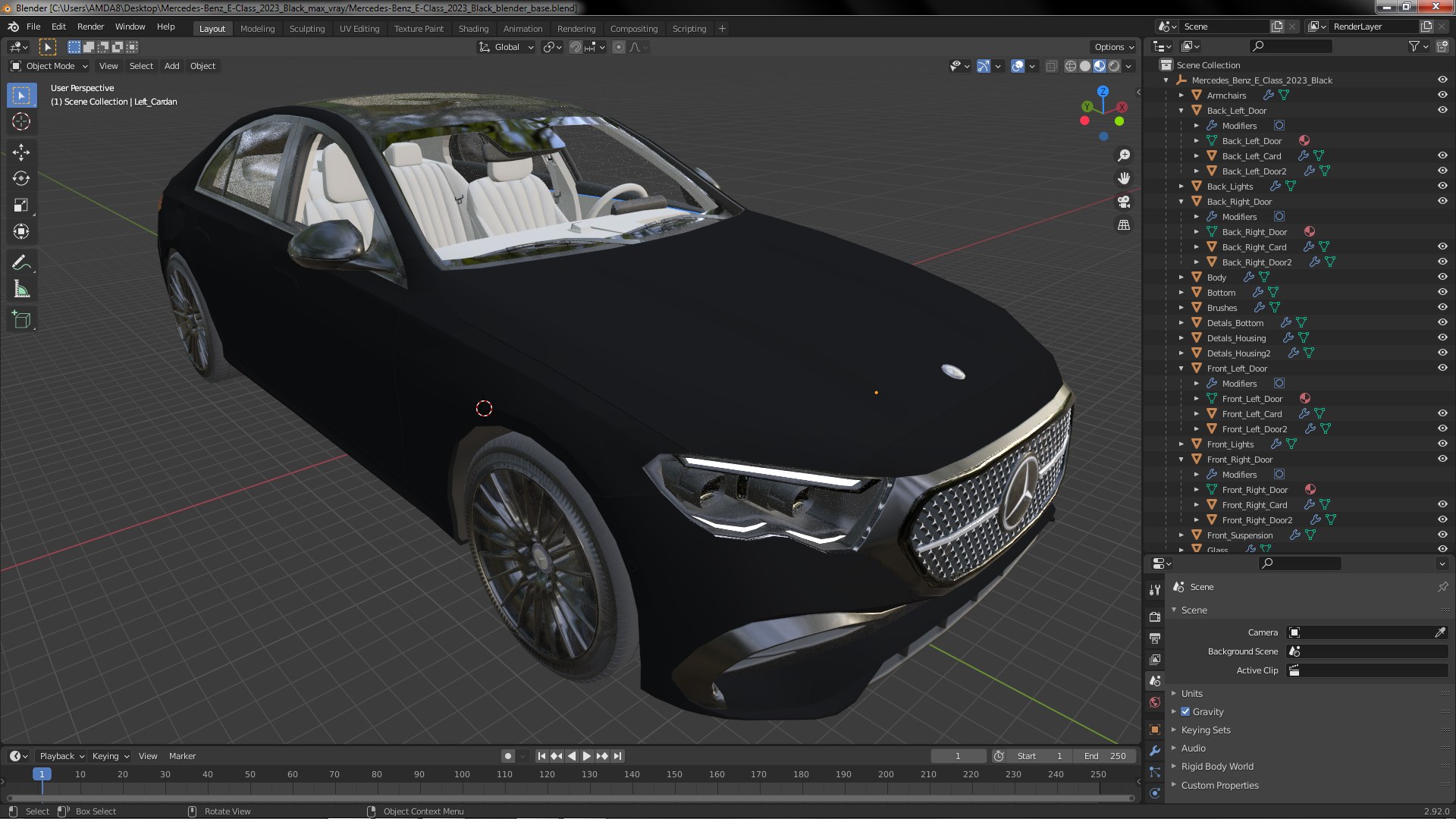This screenshot has height=819, width=1456.
Task: Switch to Modeling workspace tab
Action: tap(257, 29)
